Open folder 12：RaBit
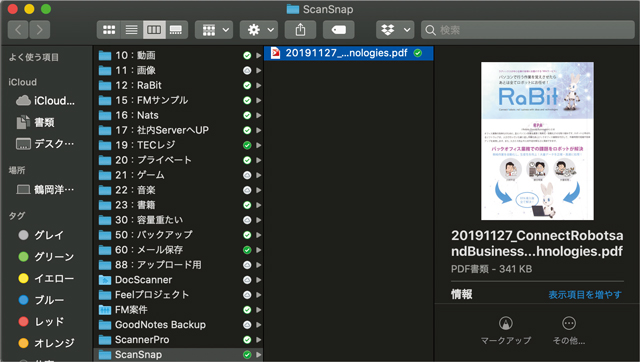640x362 pixels. click(178, 85)
